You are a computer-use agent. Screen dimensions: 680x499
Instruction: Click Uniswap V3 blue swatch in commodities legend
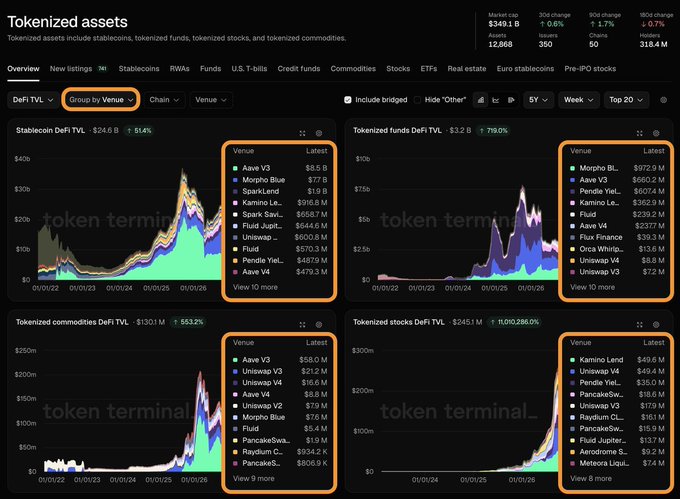click(235, 371)
